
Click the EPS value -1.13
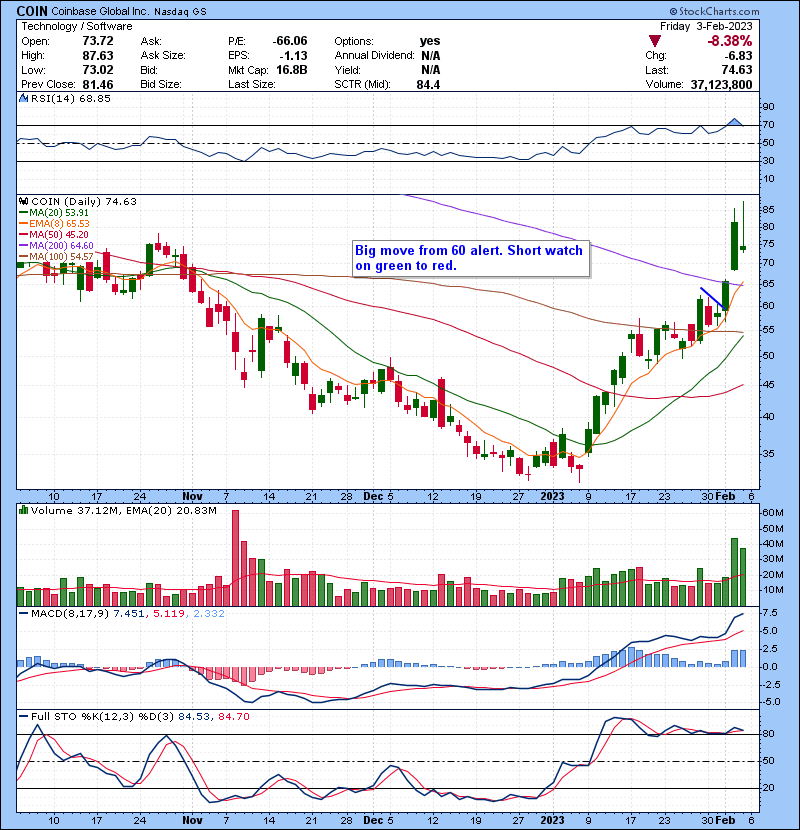click(x=294, y=55)
